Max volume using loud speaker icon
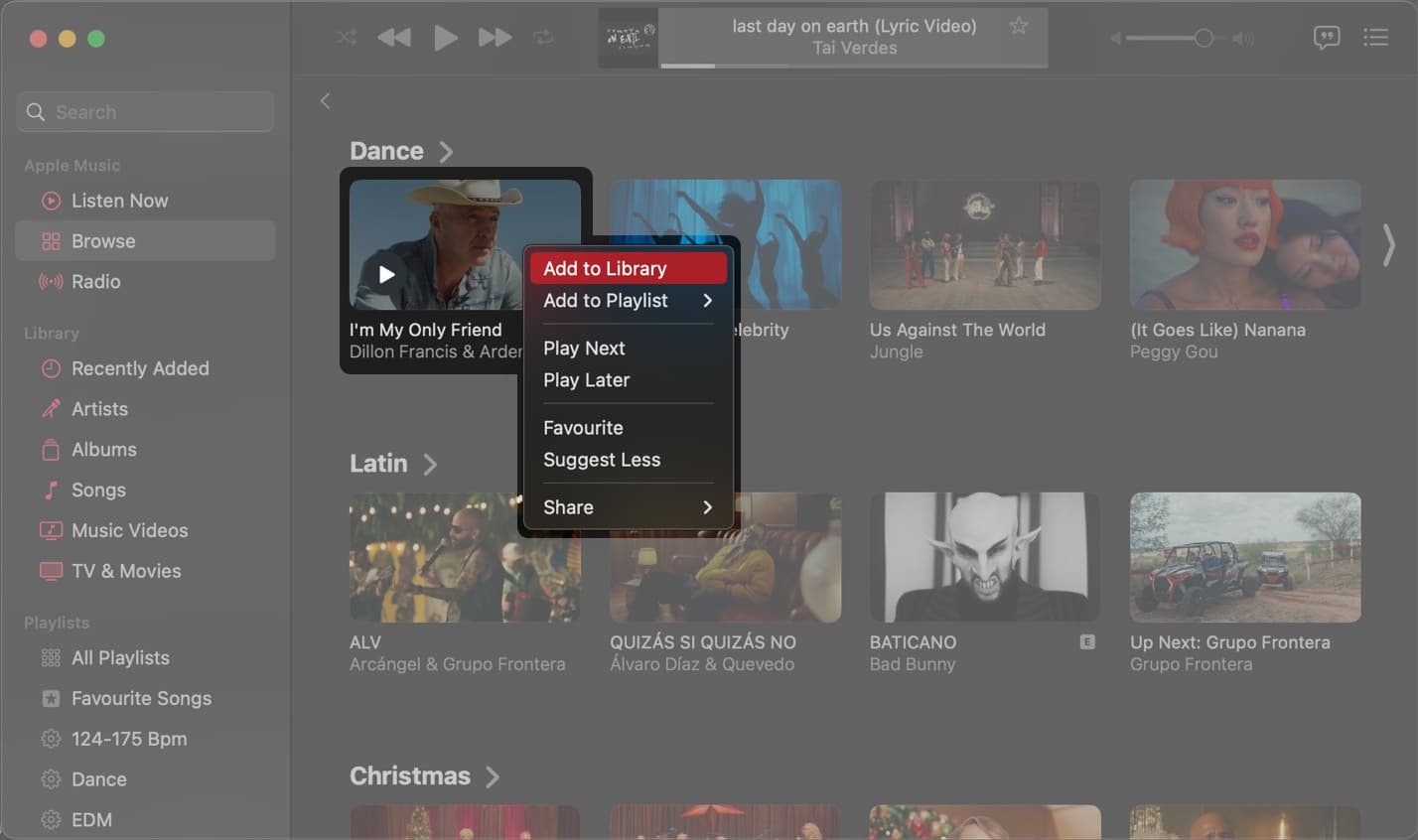The width and height of the screenshot is (1418, 840). [1243, 38]
